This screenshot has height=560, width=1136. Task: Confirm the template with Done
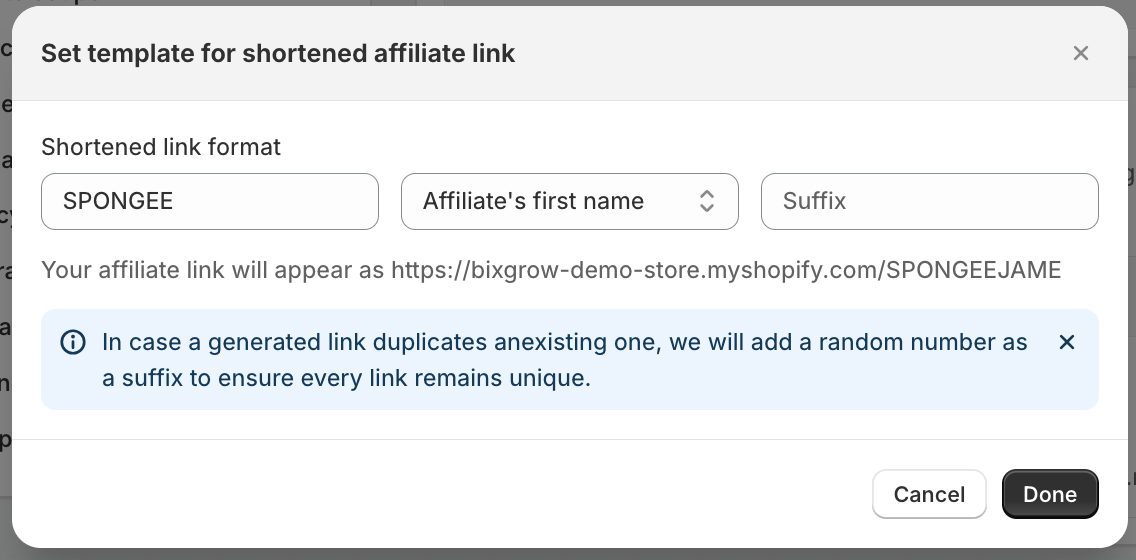(x=1050, y=494)
